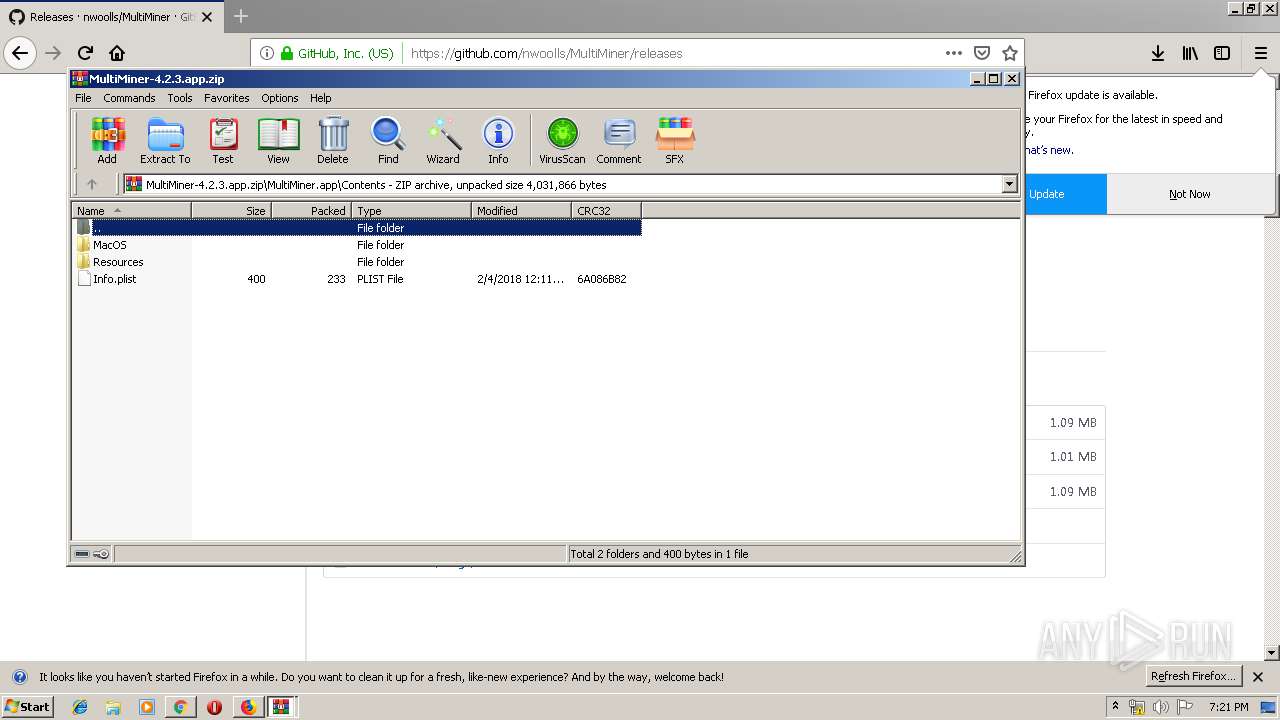Dismiss the Firefox notification bar
The width and height of the screenshot is (1280, 720).
pos(1258,677)
